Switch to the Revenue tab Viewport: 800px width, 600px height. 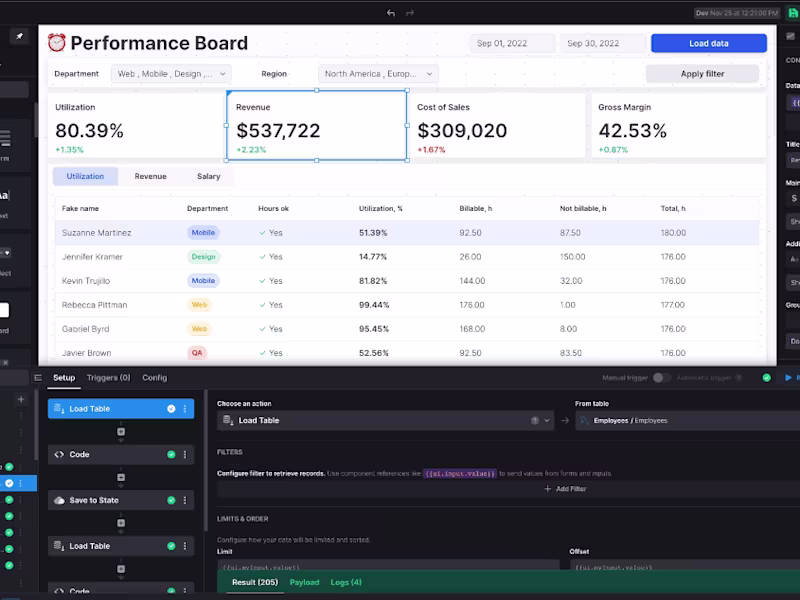(x=151, y=176)
